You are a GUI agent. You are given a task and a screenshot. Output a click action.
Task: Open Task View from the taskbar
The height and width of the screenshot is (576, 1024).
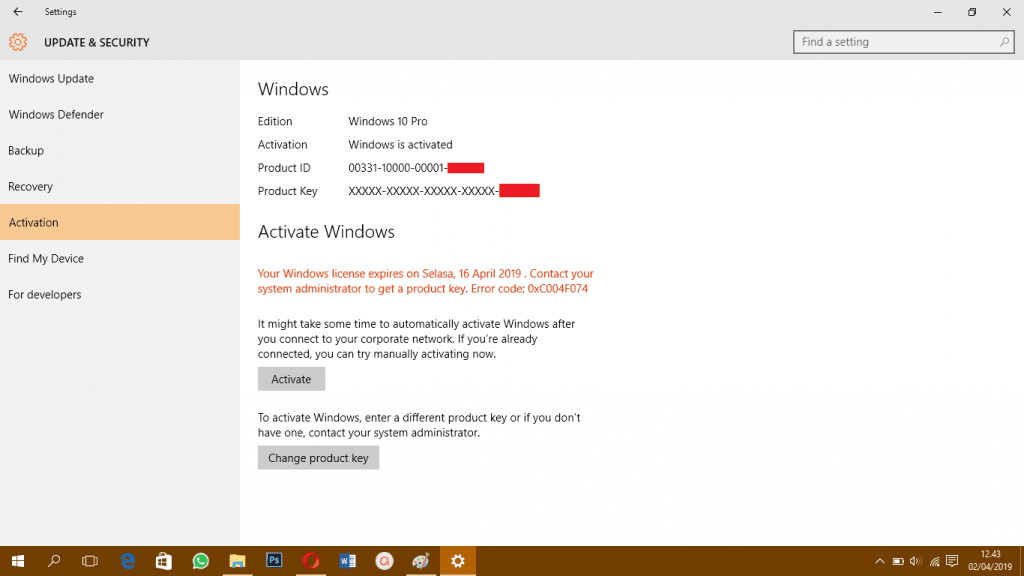[89, 561]
